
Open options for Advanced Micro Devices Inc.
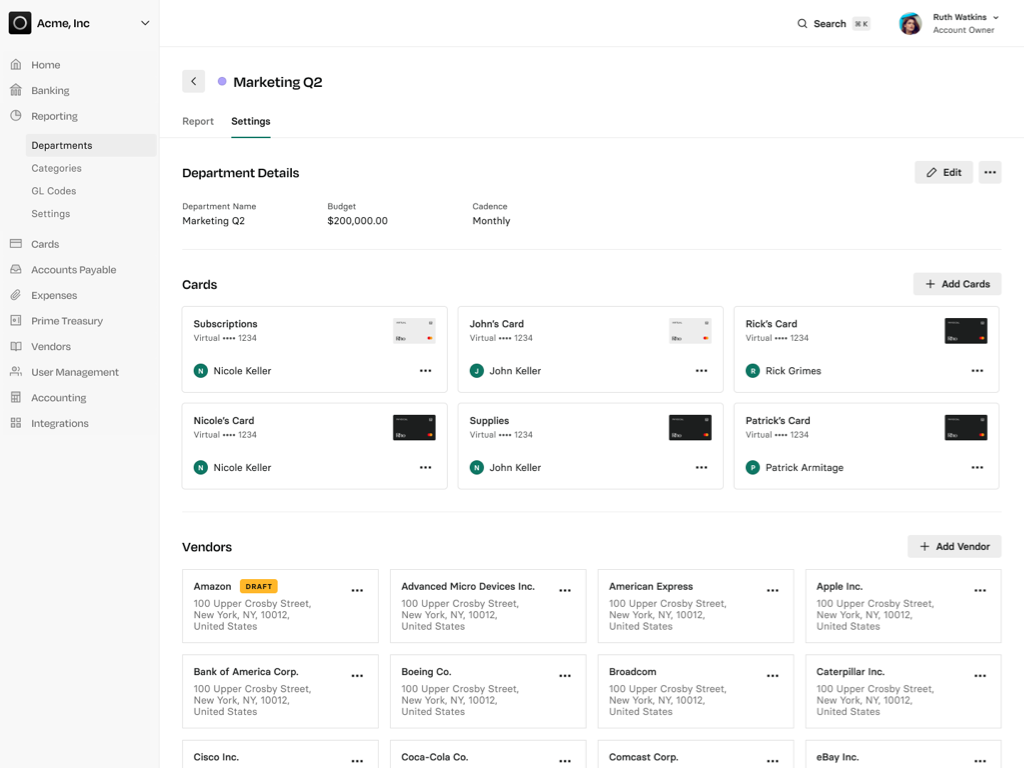(x=565, y=590)
